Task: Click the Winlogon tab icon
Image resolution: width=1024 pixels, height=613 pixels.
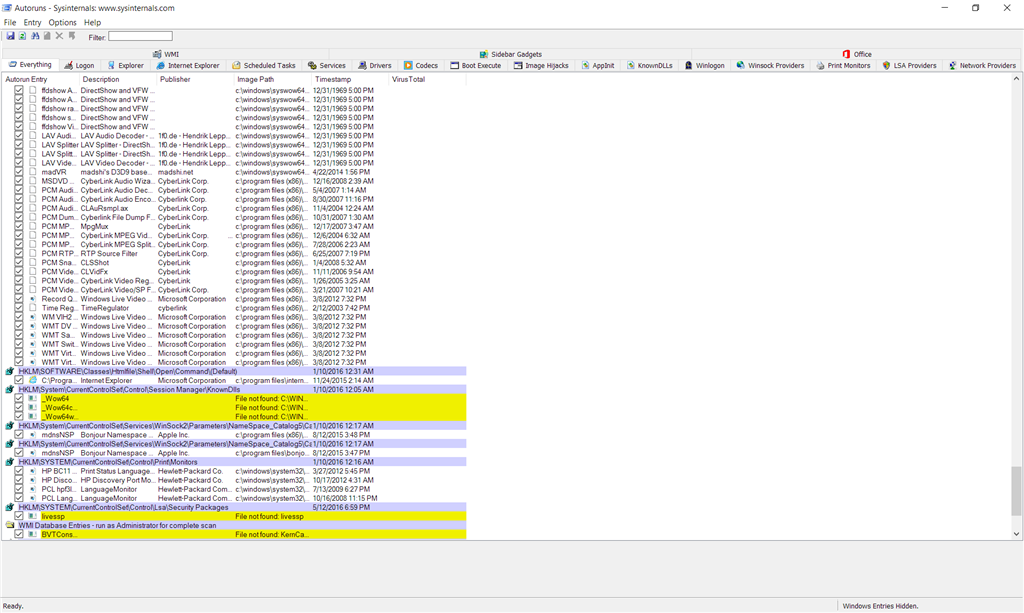Action: (x=688, y=65)
